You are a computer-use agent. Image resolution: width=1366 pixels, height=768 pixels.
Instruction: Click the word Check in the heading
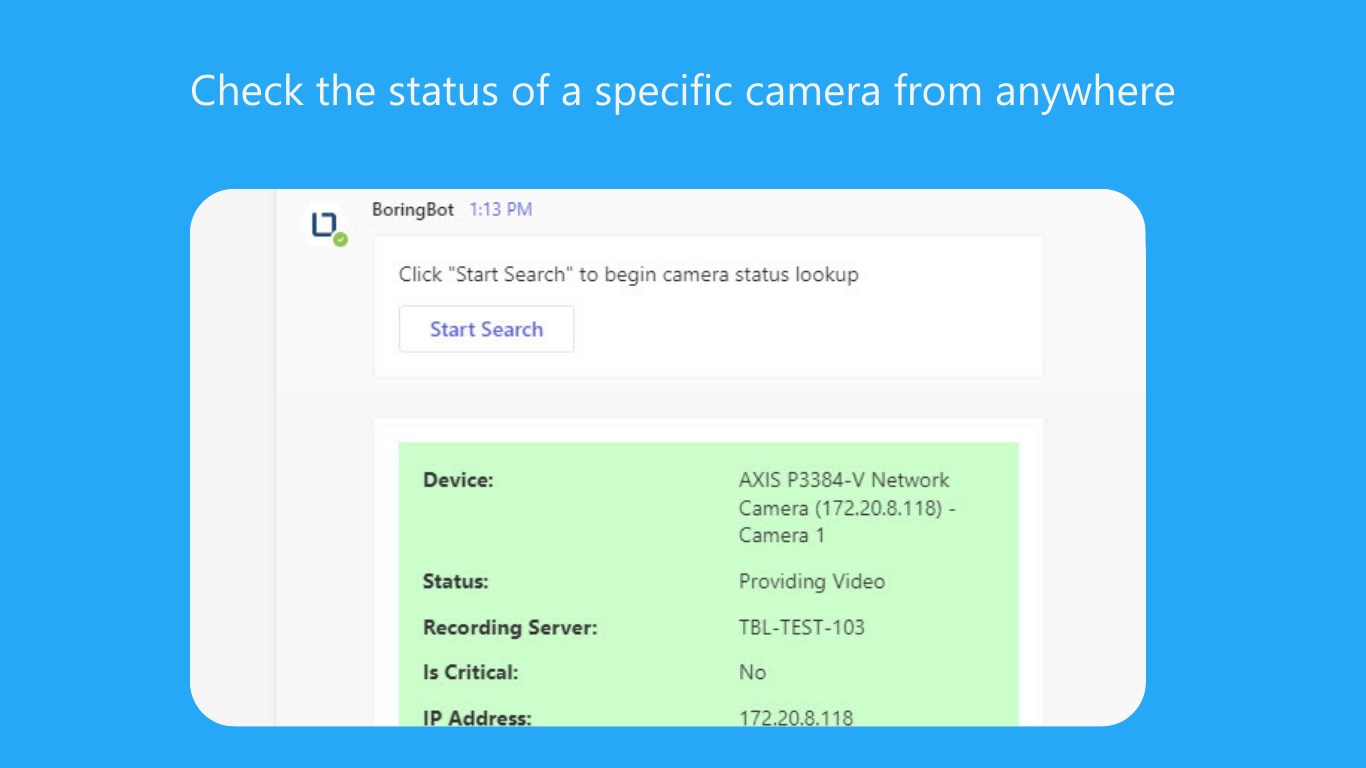coord(247,91)
